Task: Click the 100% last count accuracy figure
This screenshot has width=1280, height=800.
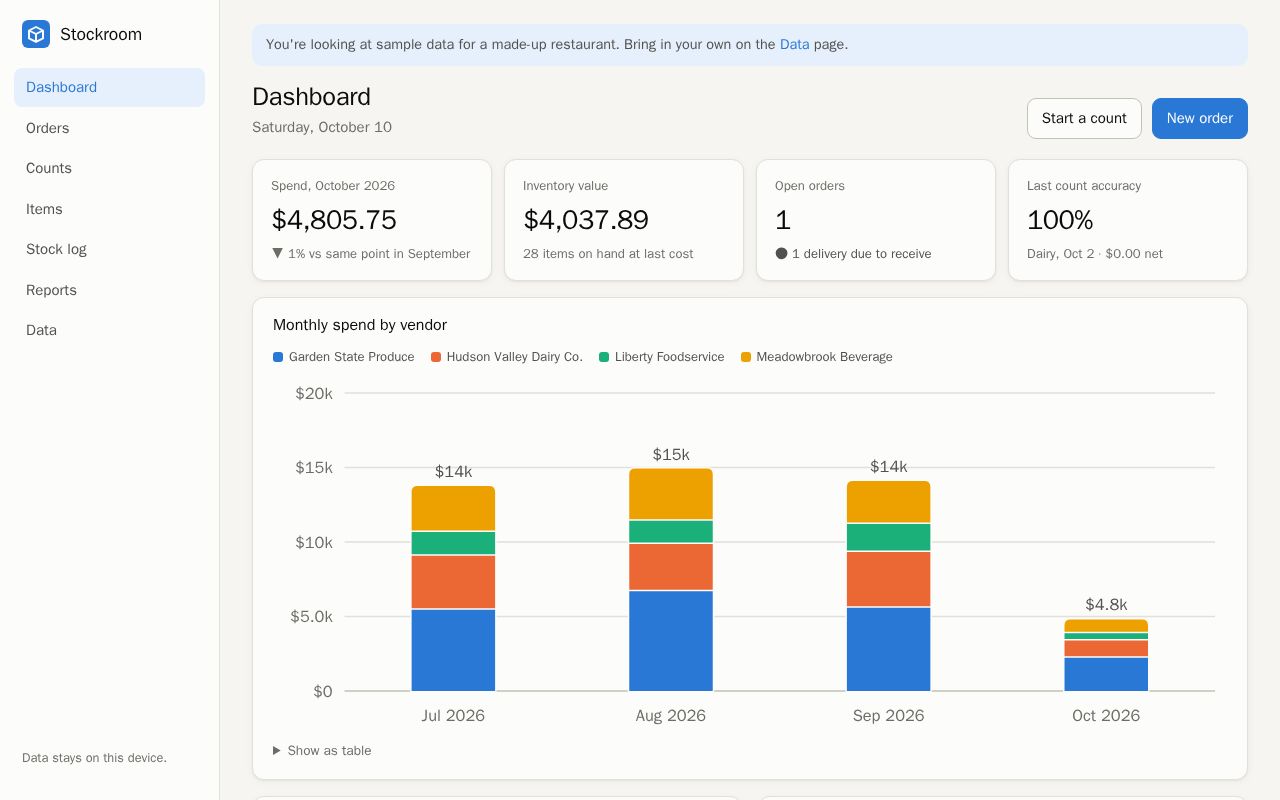Action: coord(1060,220)
